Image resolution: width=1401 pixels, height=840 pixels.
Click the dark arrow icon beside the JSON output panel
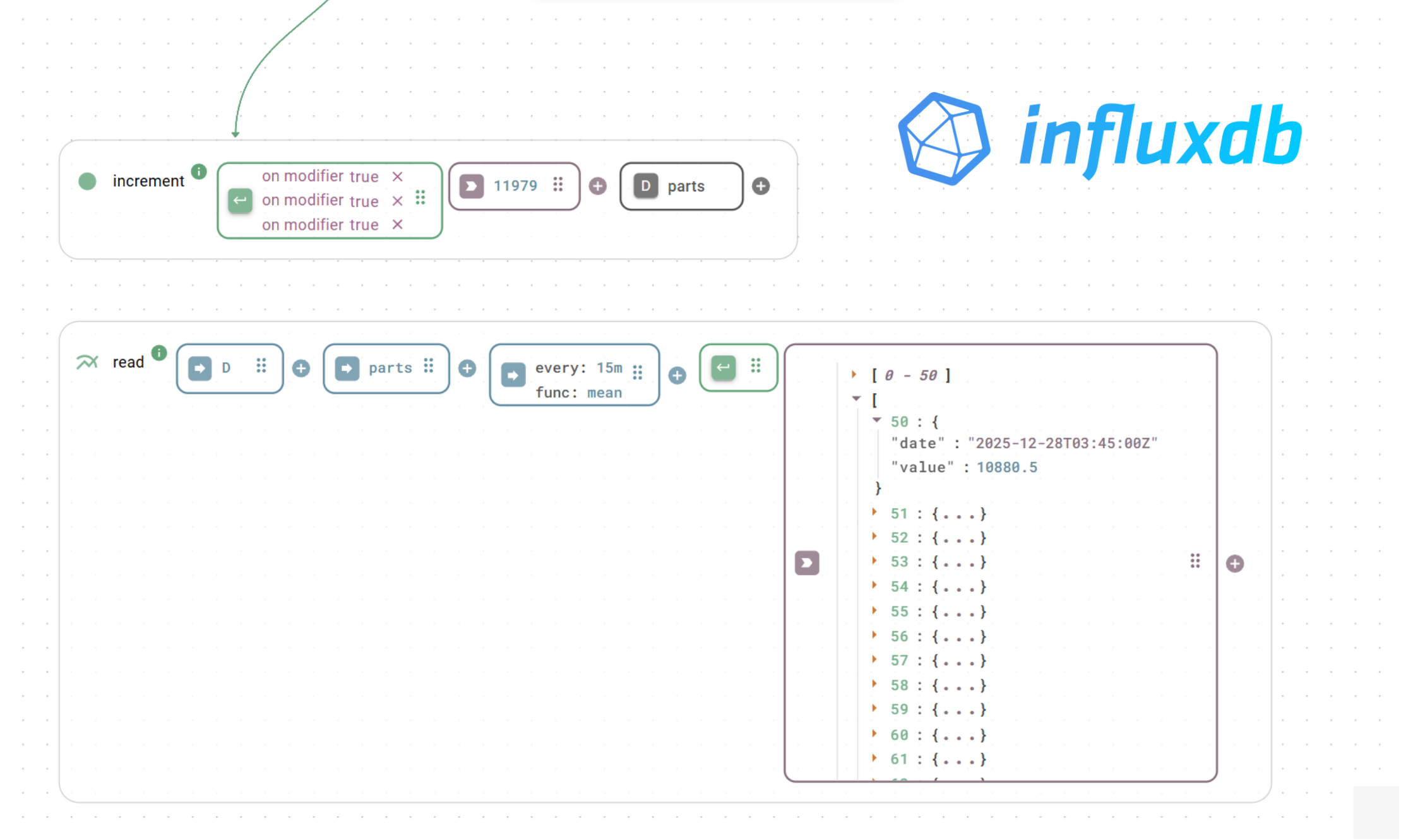[x=806, y=562]
